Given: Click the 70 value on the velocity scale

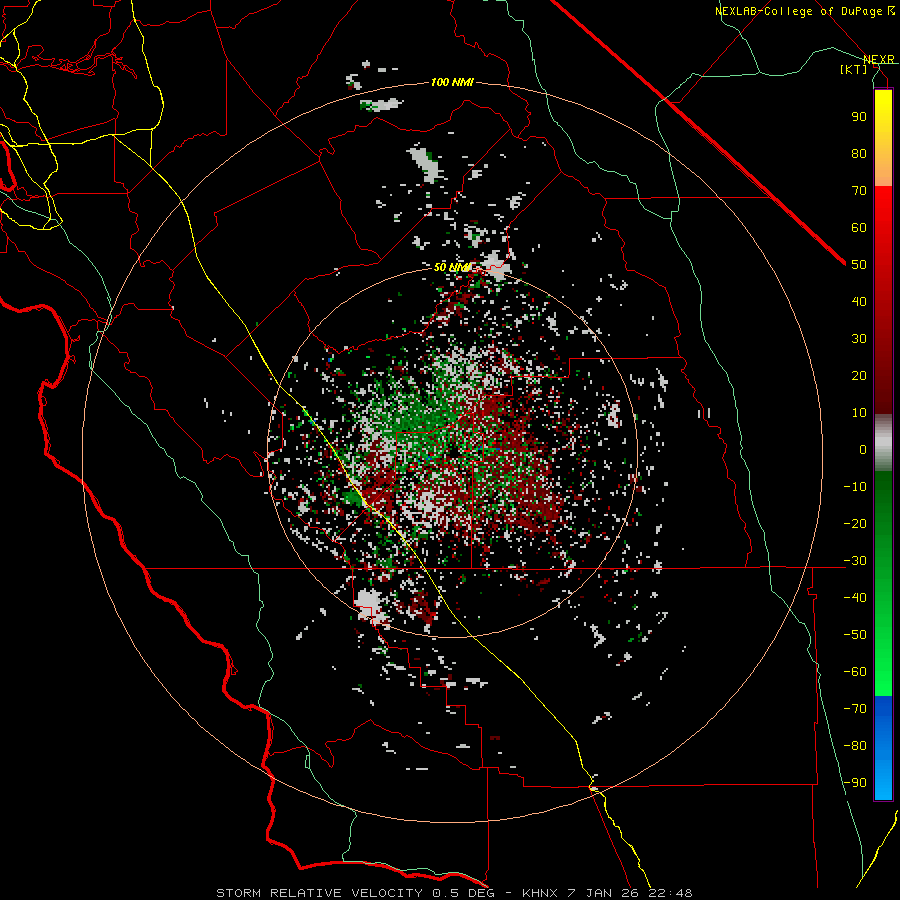Looking at the screenshot, I should (x=859, y=191).
